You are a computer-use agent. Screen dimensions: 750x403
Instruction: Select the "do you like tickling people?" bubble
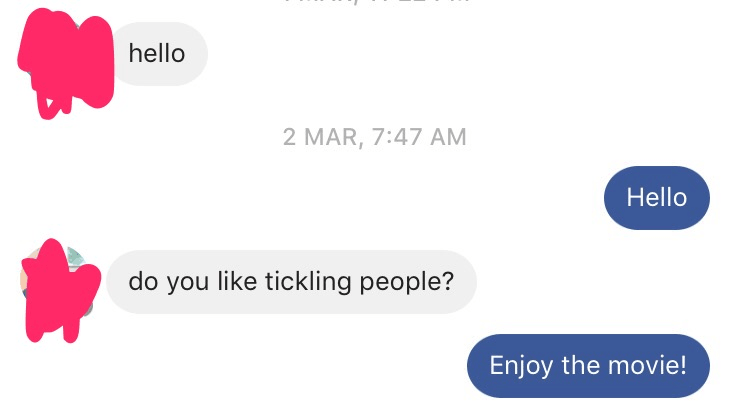coord(291,282)
